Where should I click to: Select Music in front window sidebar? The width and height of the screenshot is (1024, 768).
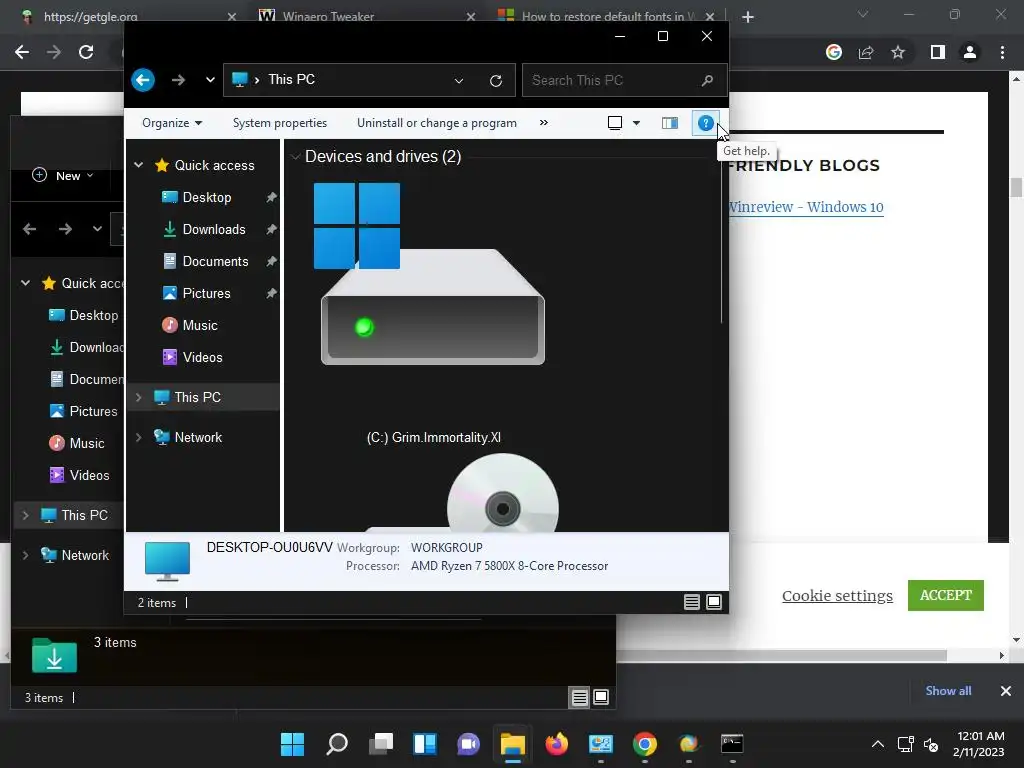(x=200, y=325)
